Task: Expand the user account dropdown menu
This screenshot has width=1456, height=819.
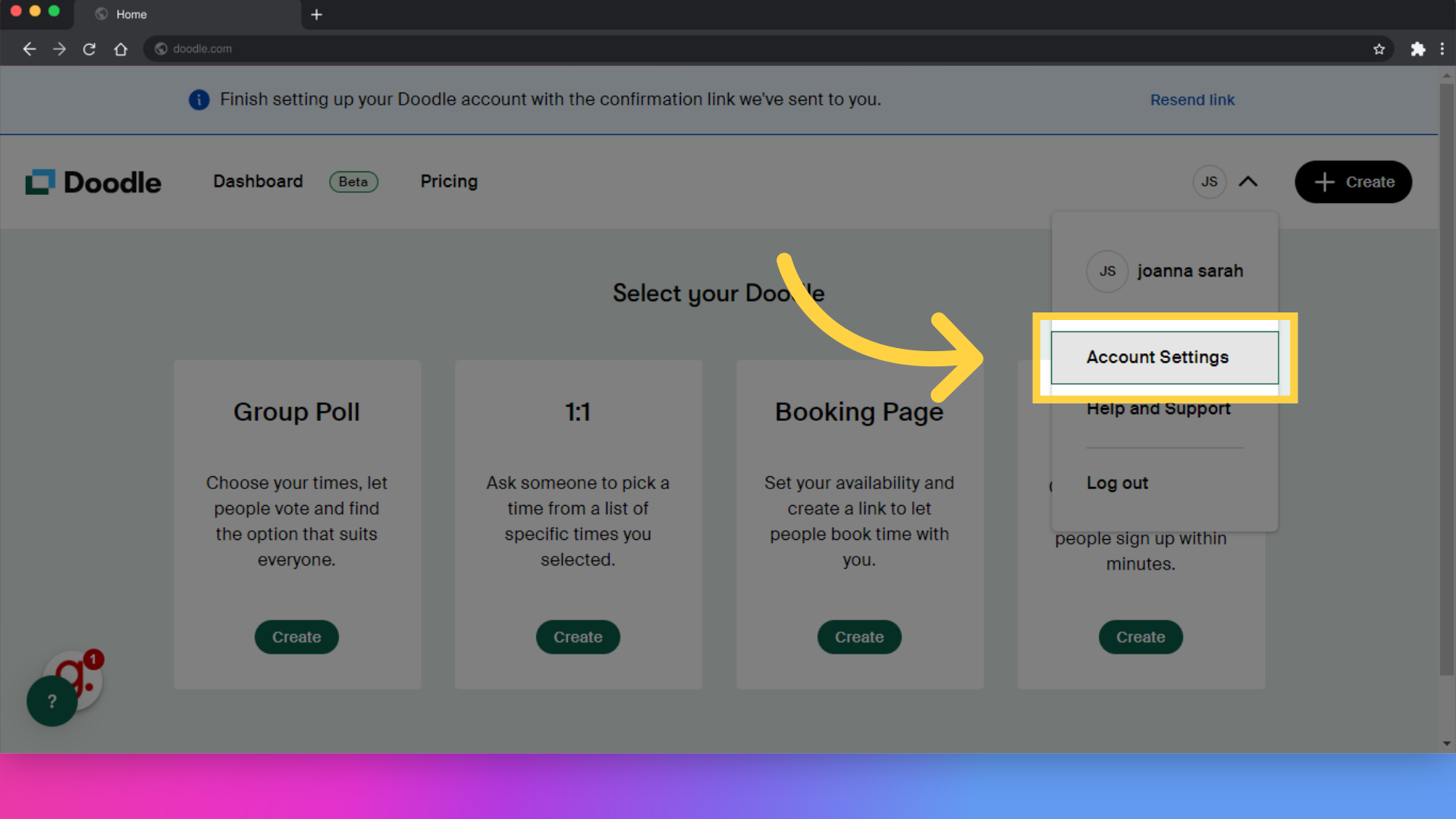Action: click(1225, 181)
